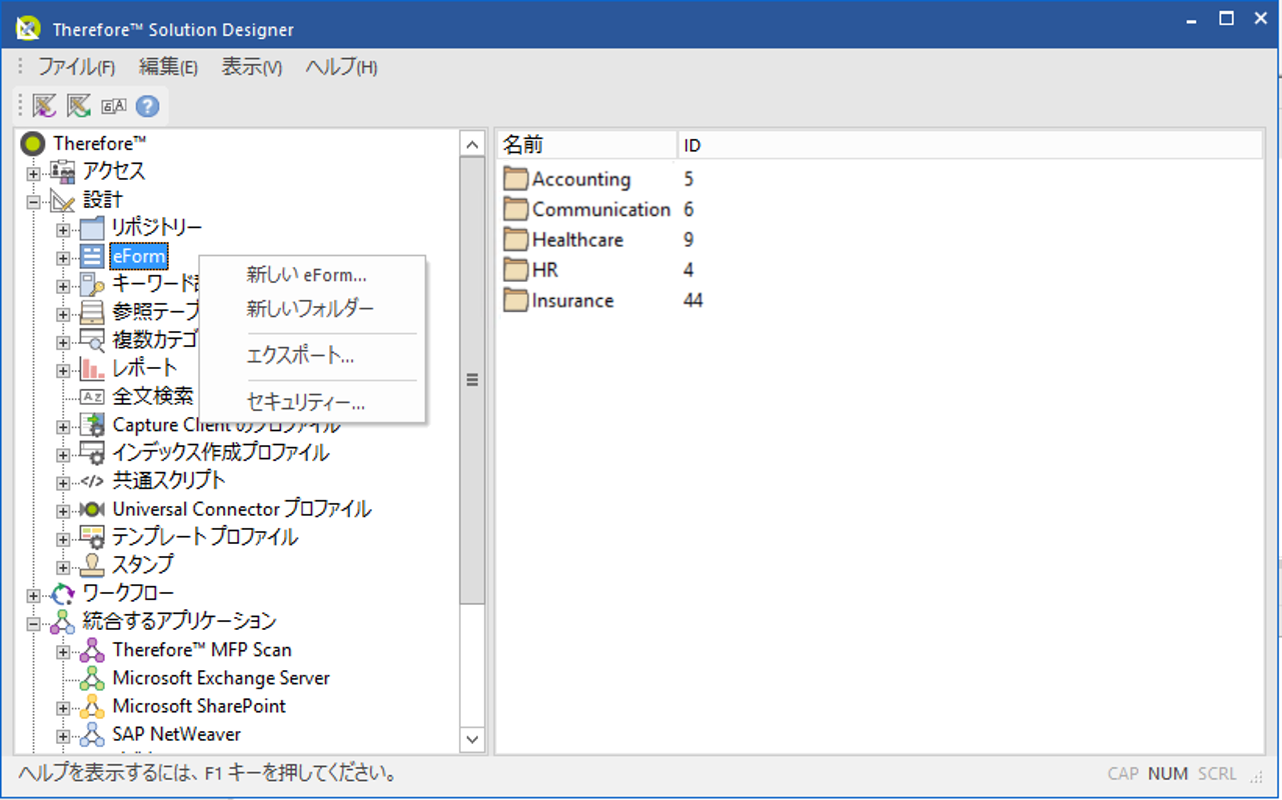The width and height of the screenshot is (1282, 800).
Task: Click the 参照テーブル drawer icon
Action: click(92, 313)
